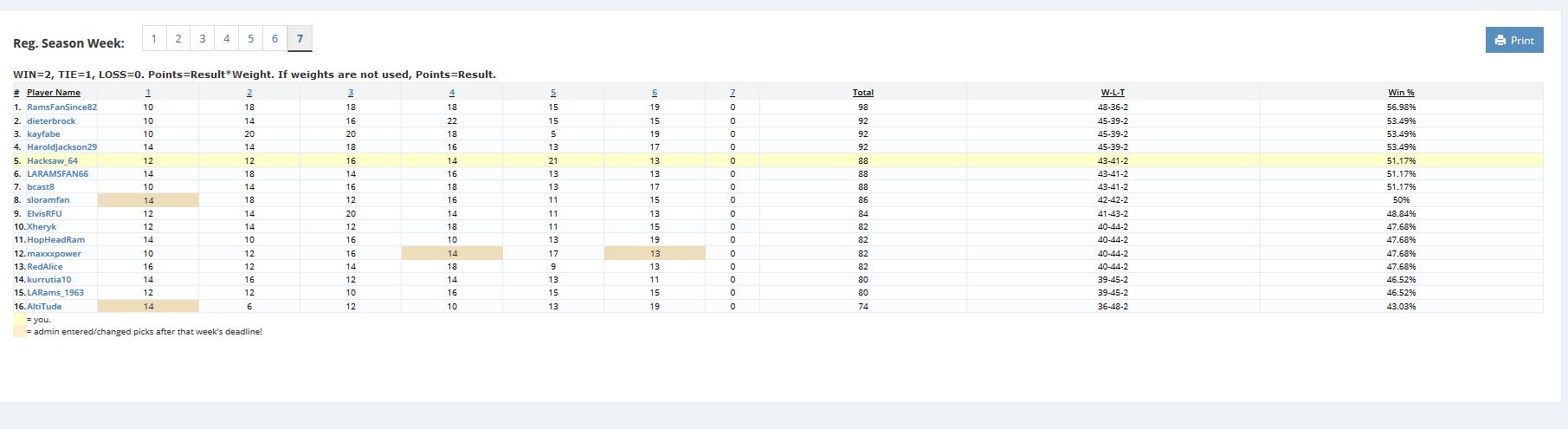
Task: Sort by Win % column header
Action: click(x=1401, y=92)
